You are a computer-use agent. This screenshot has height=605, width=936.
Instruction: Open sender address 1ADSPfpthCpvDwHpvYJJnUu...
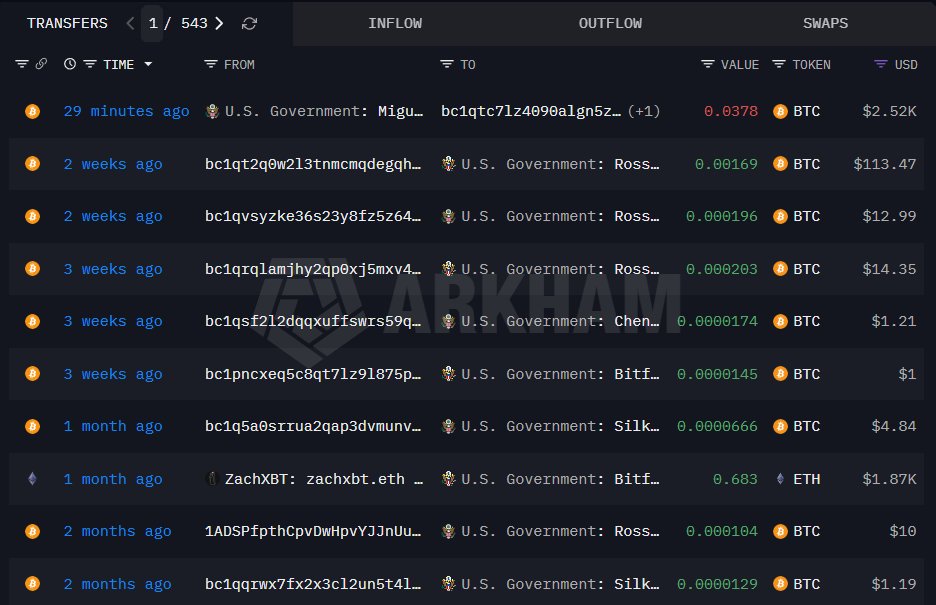coord(313,531)
